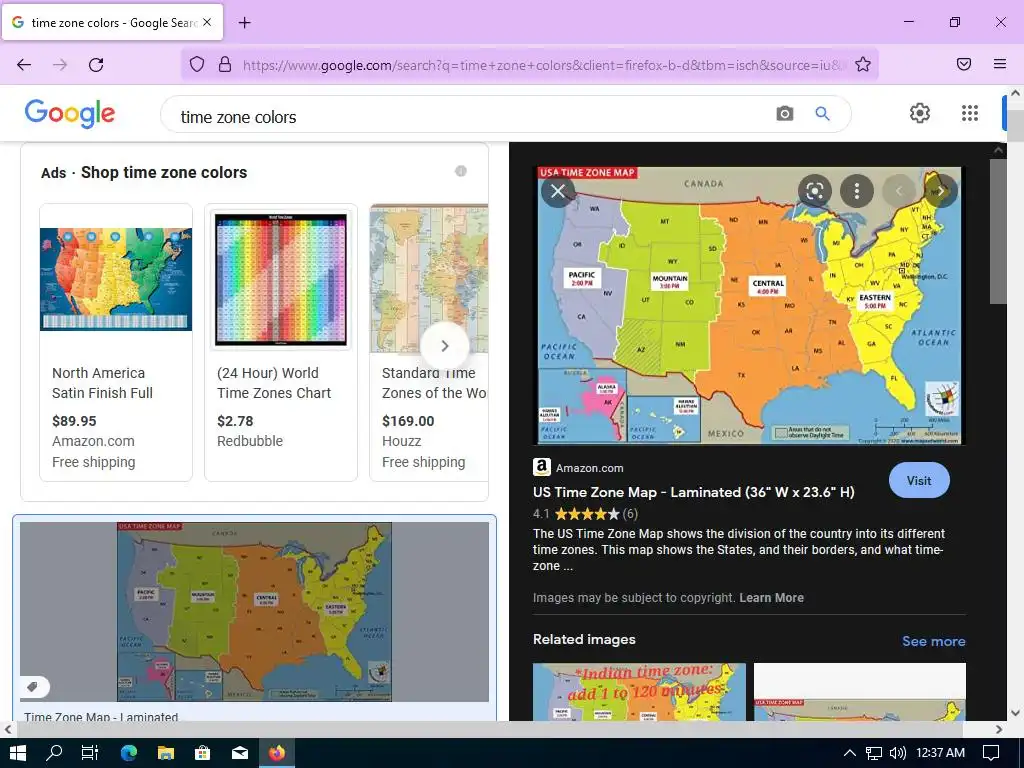Open the volume tray icon

(898, 753)
